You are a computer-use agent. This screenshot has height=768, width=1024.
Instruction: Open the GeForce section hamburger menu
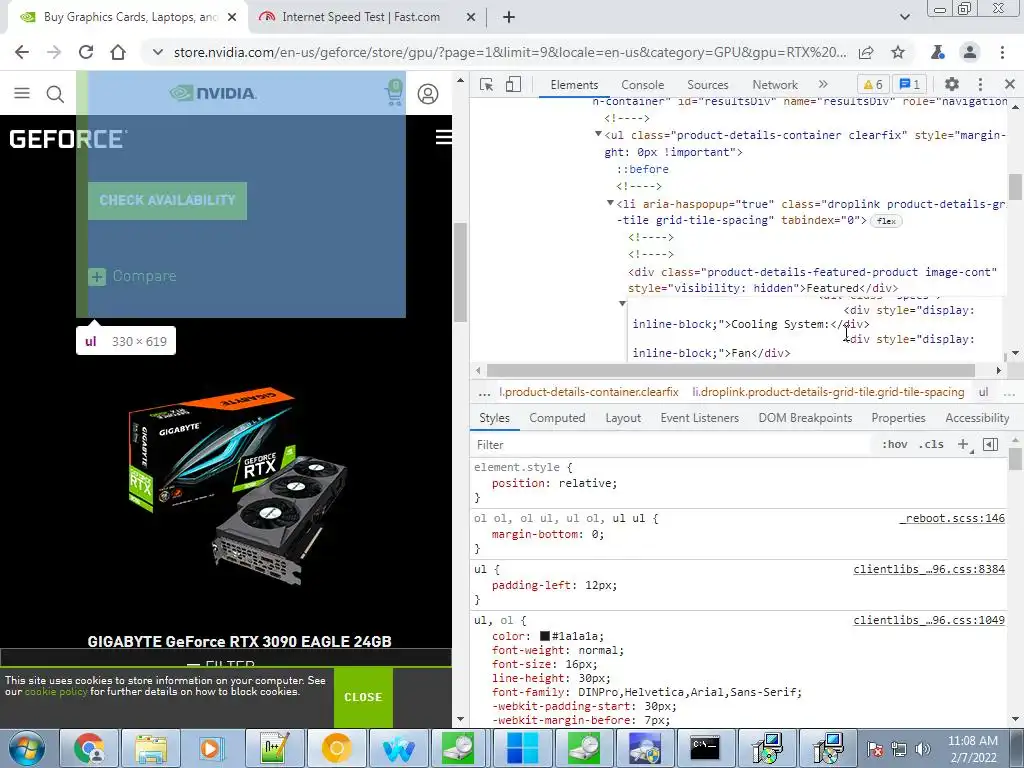[443, 137]
